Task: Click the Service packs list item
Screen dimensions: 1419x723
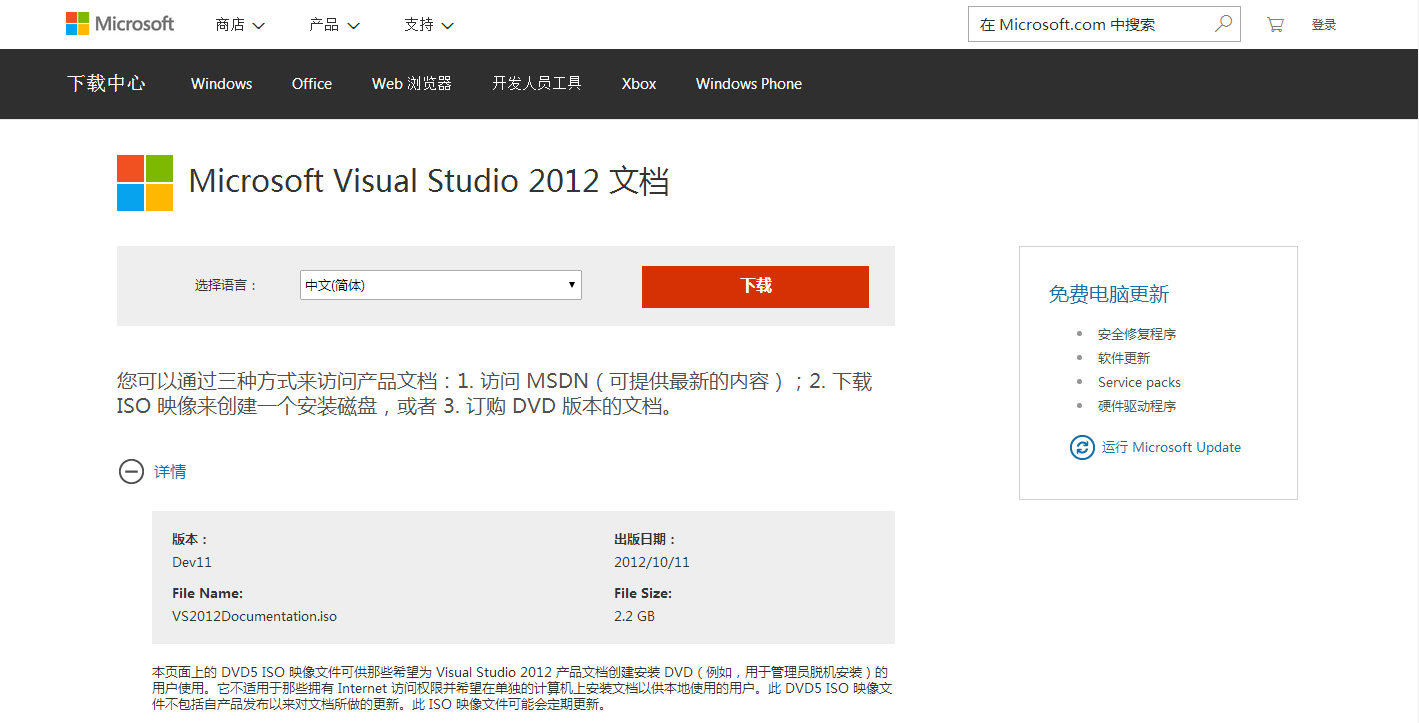Action: point(1139,382)
